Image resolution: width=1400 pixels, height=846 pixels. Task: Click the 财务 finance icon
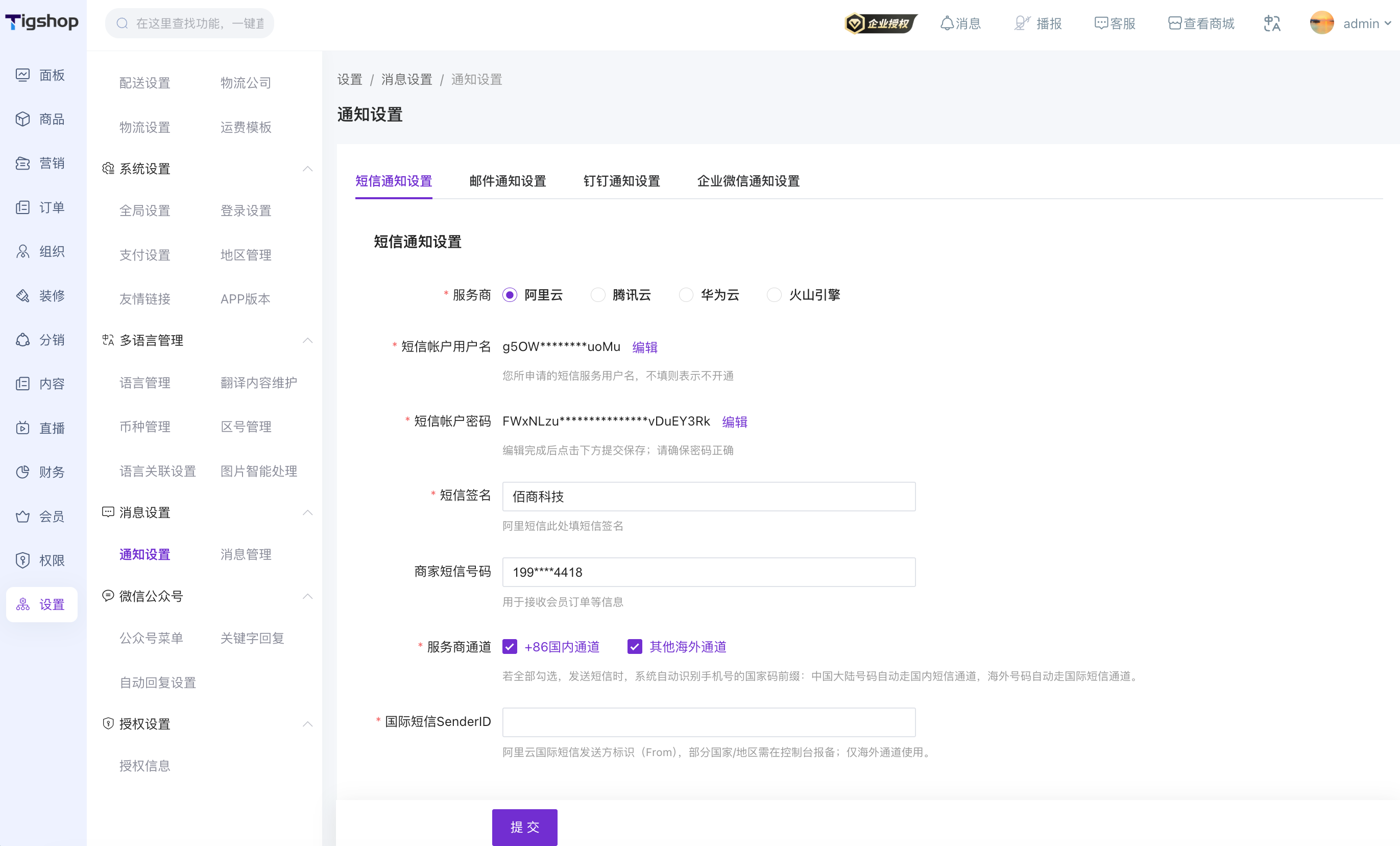pyautogui.click(x=23, y=472)
